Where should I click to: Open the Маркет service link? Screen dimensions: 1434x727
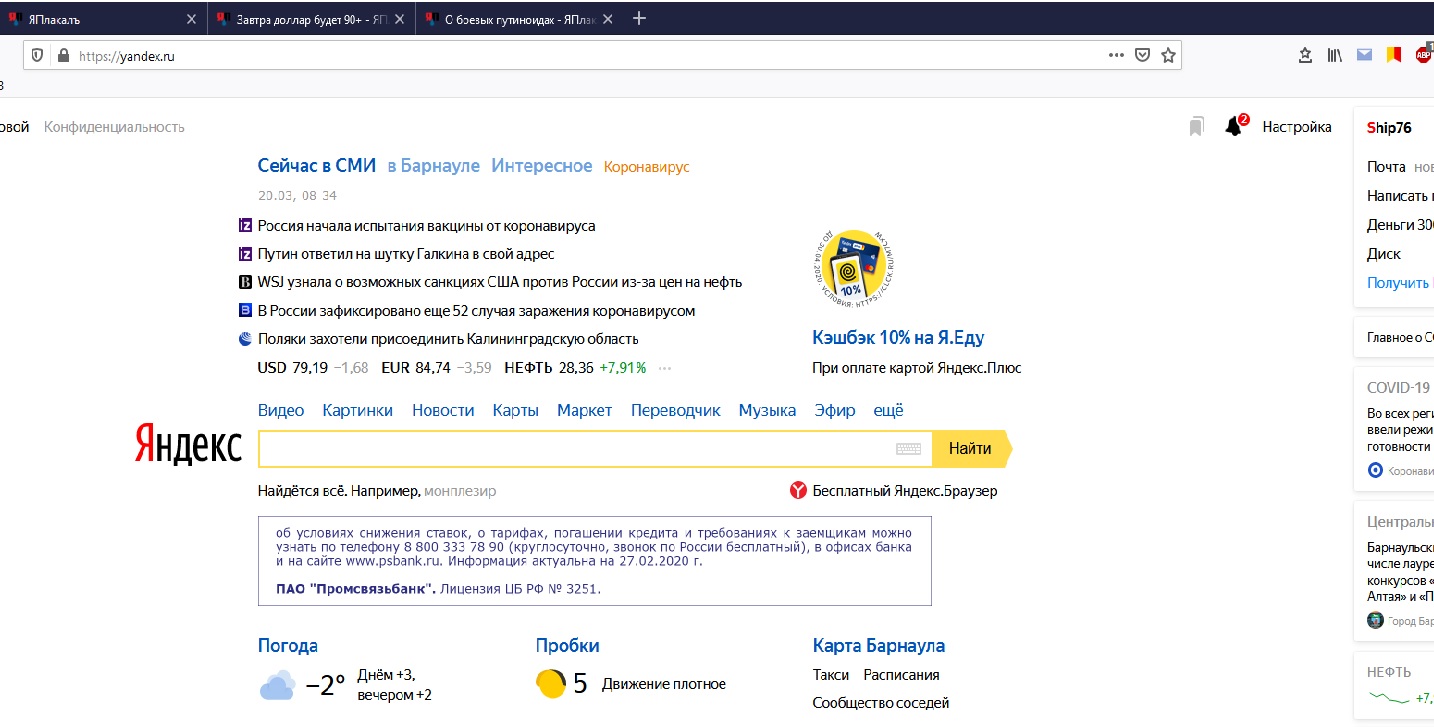point(585,410)
